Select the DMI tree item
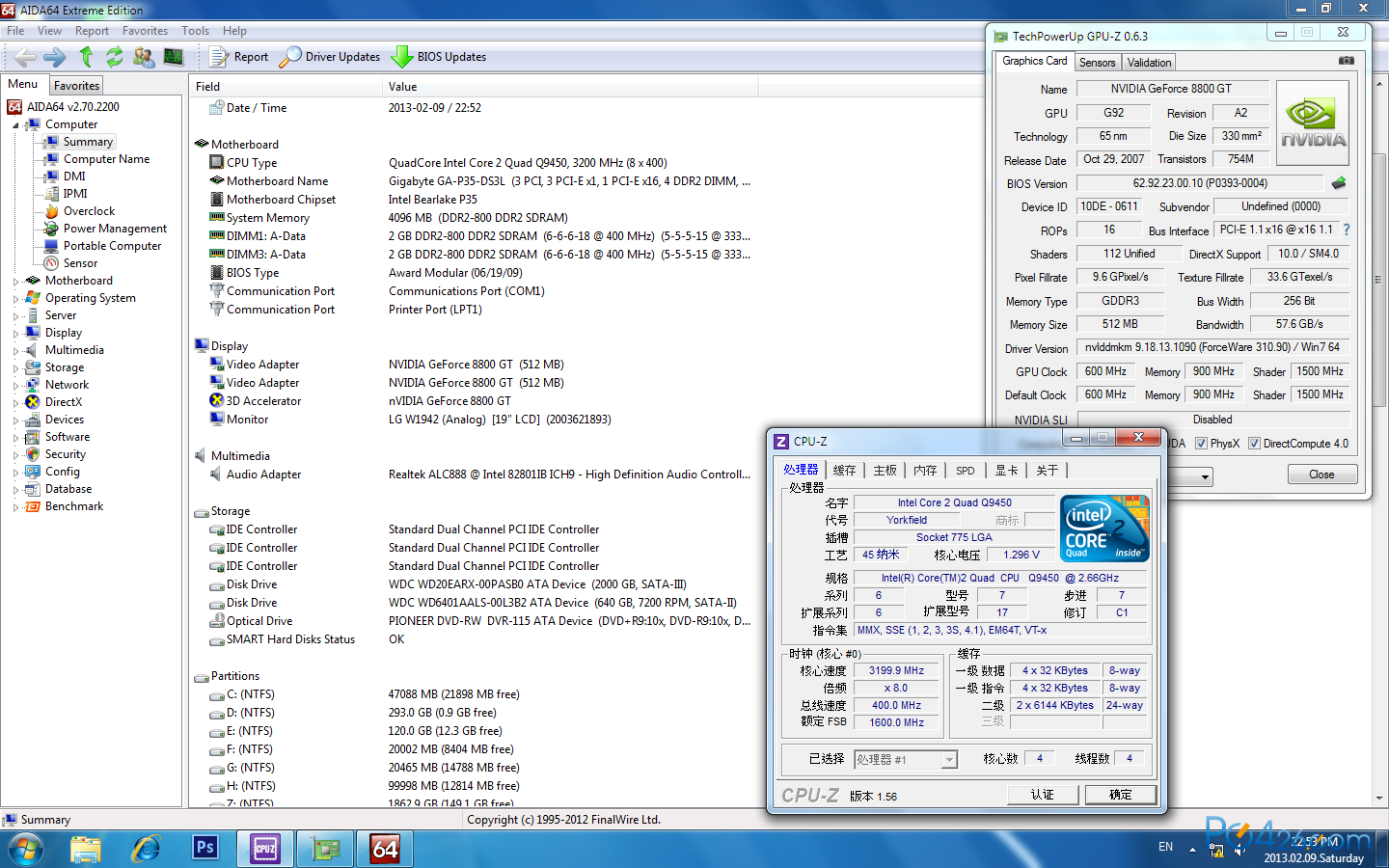Screen dimensions: 1389x868 coord(74,176)
